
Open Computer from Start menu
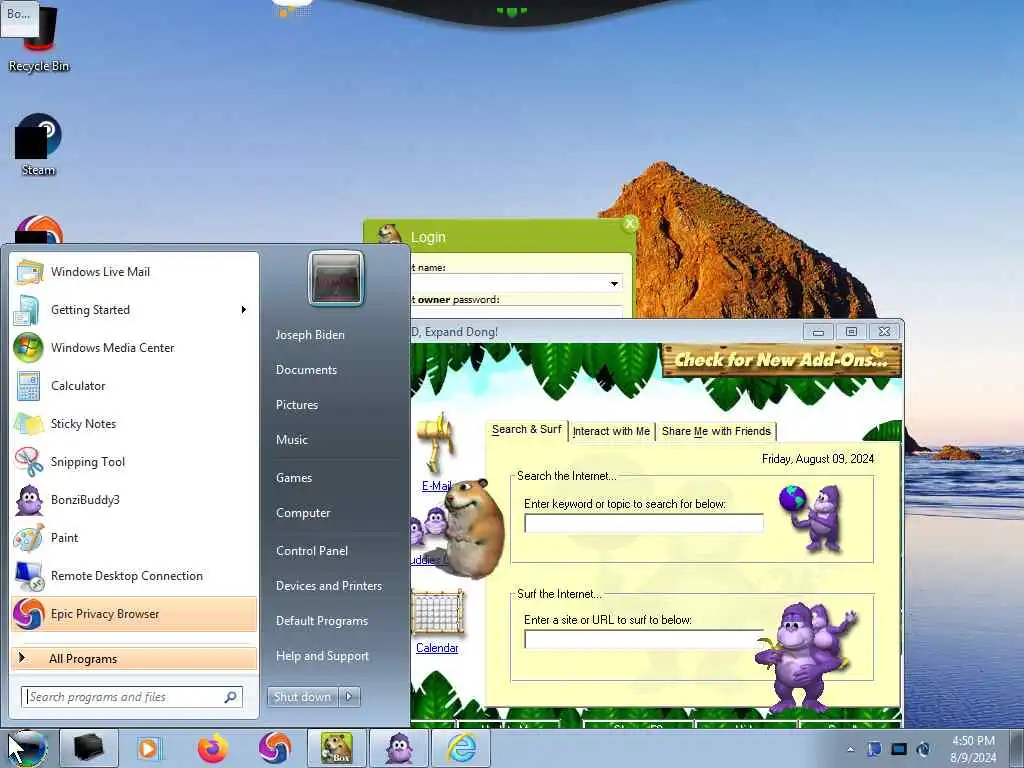tap(303, 513)
